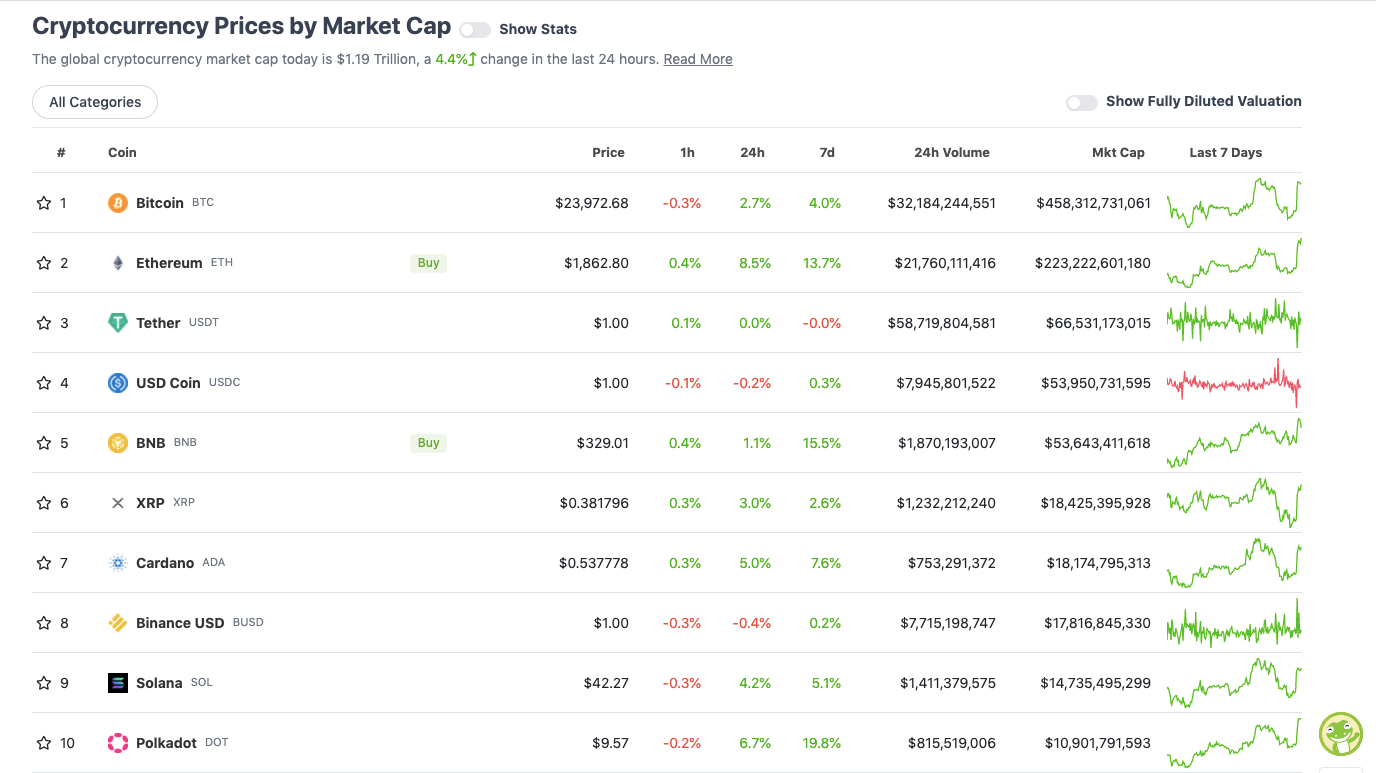Open the green gecko mascot widget
The height and width of the screenshot is (773, 1376).
(1341, 734)
